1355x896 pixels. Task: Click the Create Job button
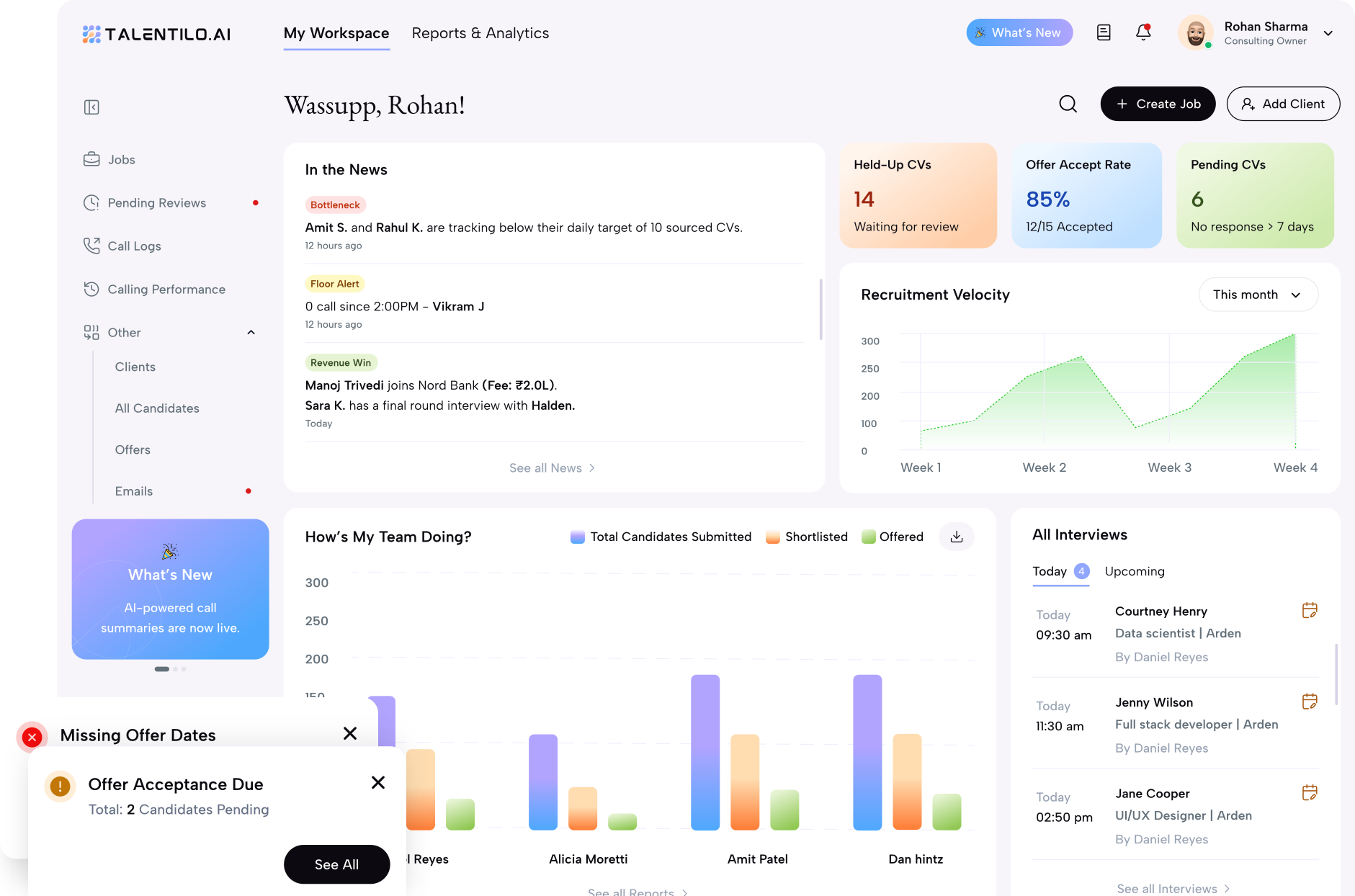(x=1158, y=104)
